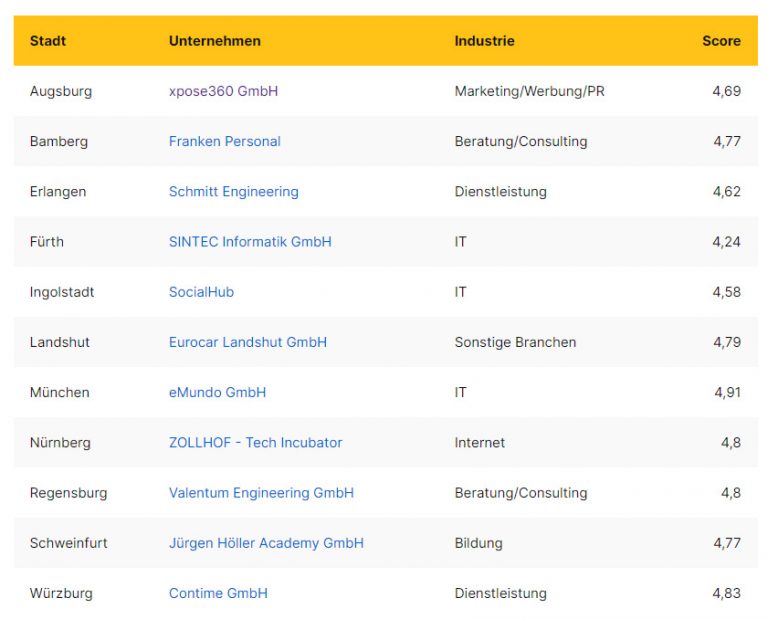Click the Unternehmen column header
This screenshot has height=619, width=768.
pyautogui.click(x=214, y=41)
